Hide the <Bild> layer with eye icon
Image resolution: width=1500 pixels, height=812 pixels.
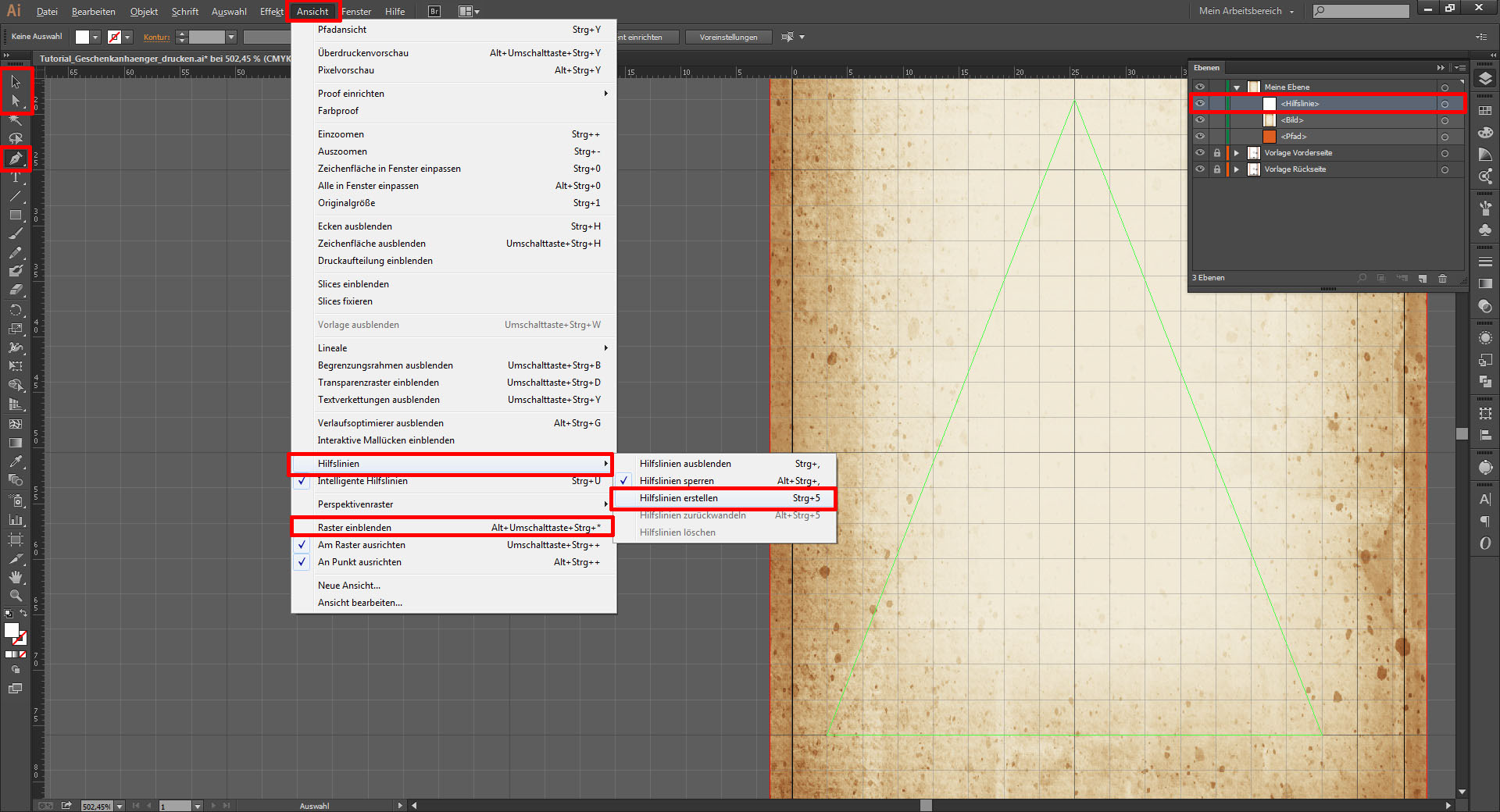[x=1200, y=120]
